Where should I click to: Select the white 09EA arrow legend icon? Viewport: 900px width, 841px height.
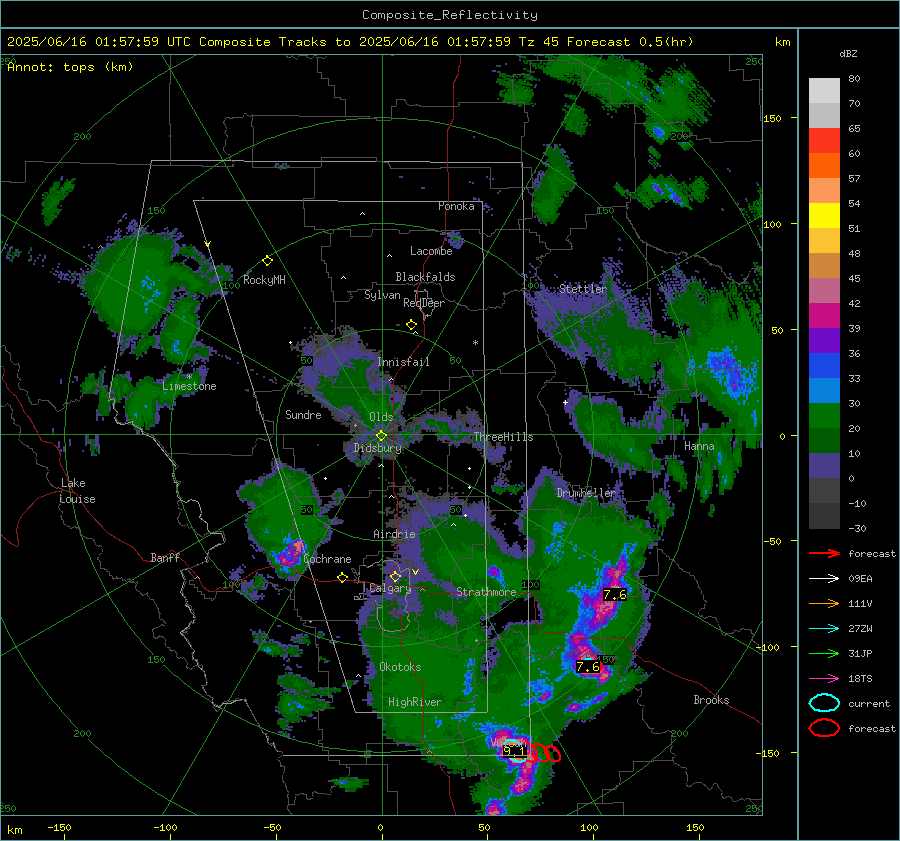pos(824,578)
